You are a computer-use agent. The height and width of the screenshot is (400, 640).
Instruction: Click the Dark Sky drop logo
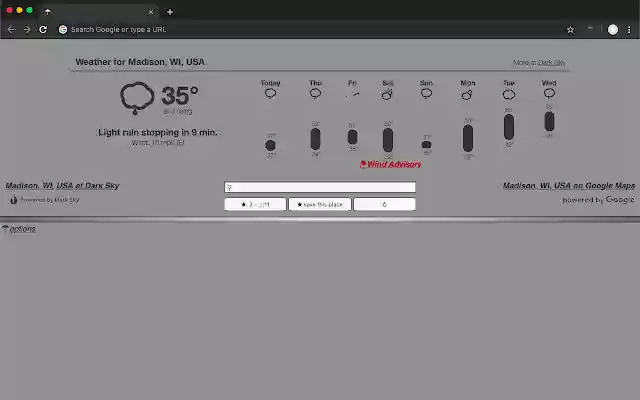point(14,200)
